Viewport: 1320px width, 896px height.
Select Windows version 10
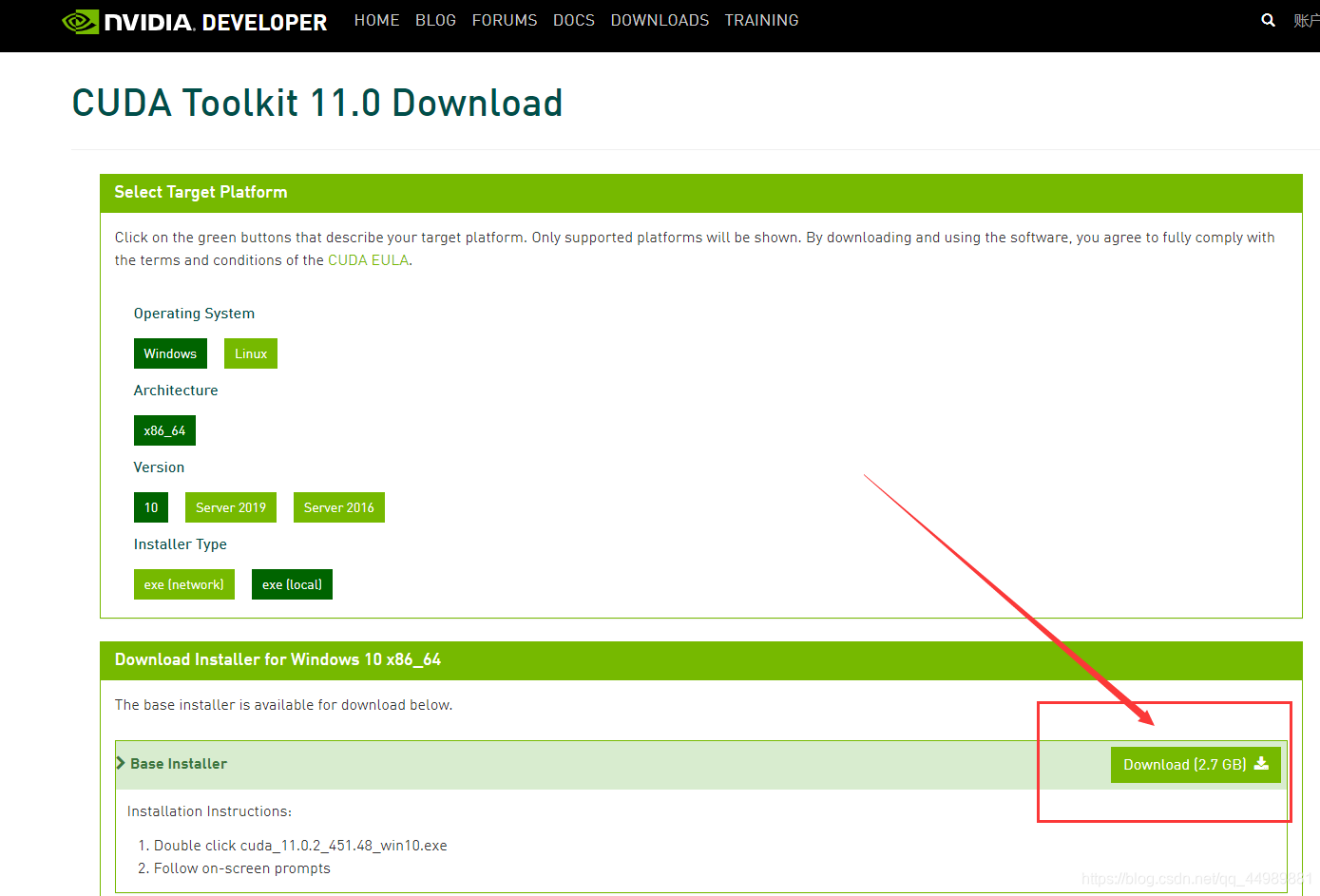coord(151,507)
